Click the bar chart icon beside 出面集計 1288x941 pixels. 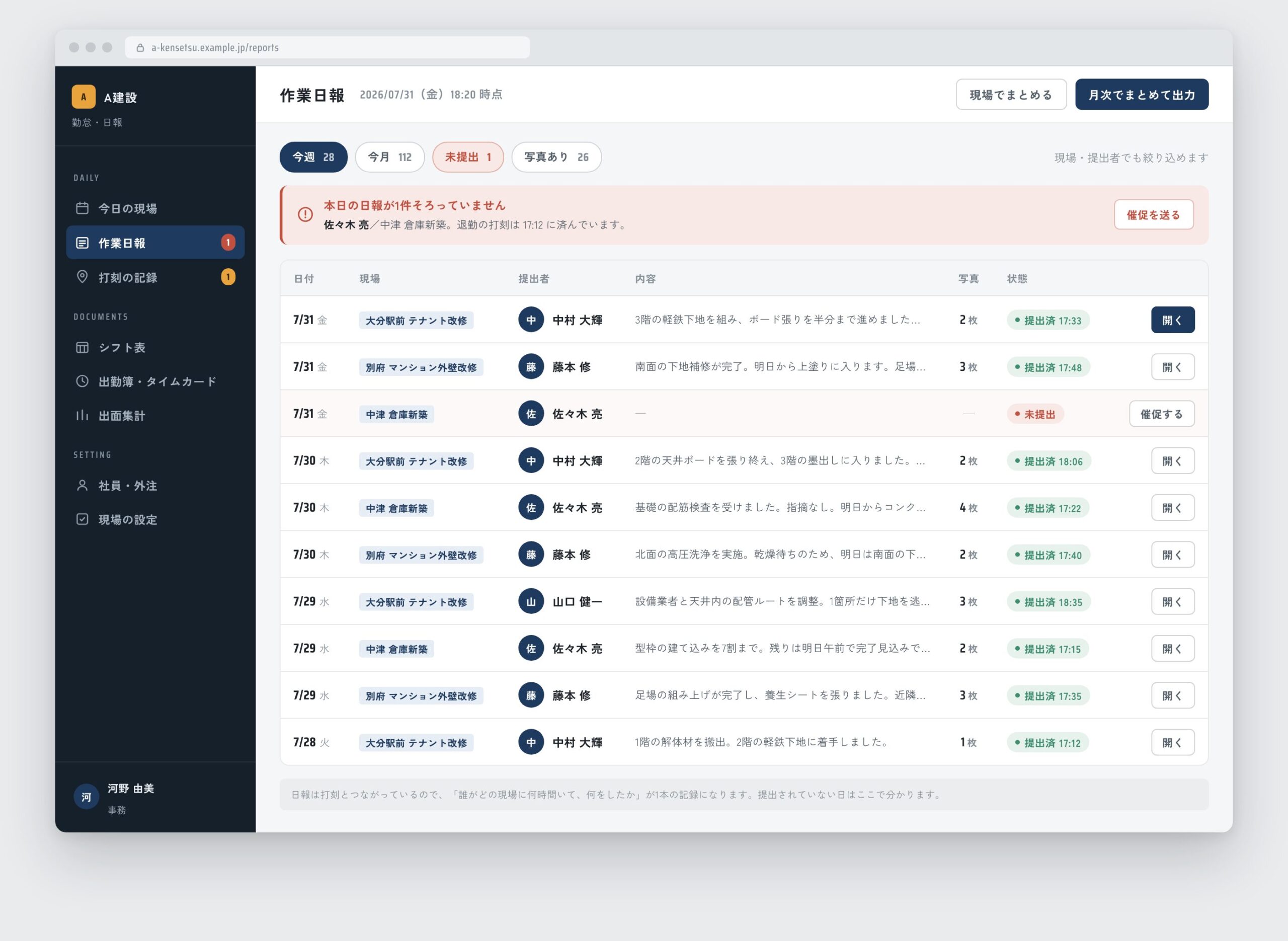click(x=82, y=415)
